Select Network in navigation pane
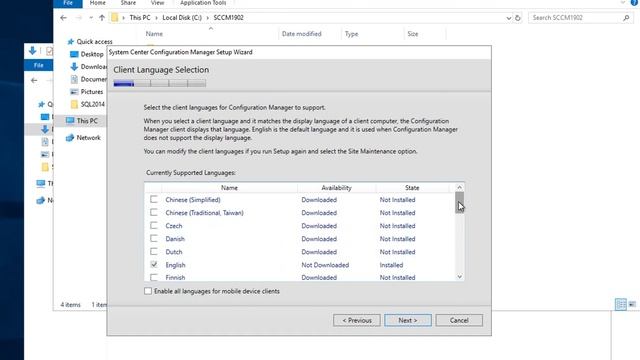This screenshot has width=640, height=360. coord(83,138)
